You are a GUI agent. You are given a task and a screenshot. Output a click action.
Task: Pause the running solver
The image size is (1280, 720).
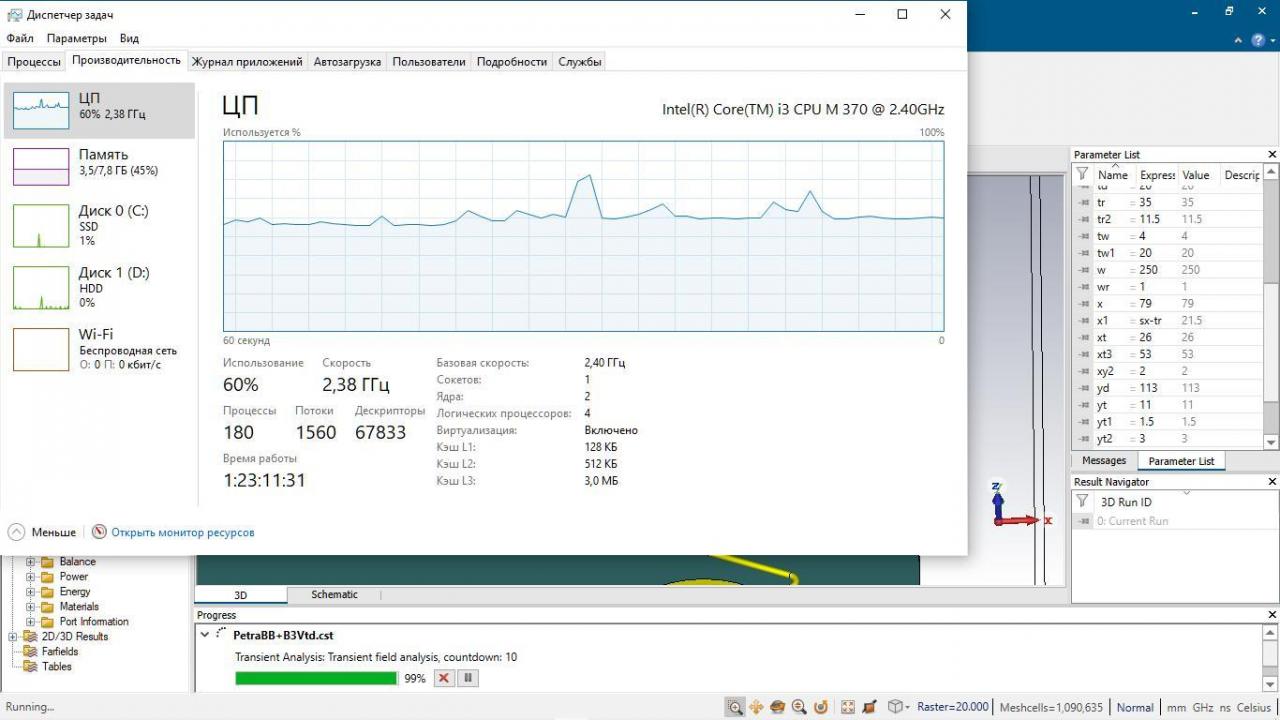pos(467,678)
